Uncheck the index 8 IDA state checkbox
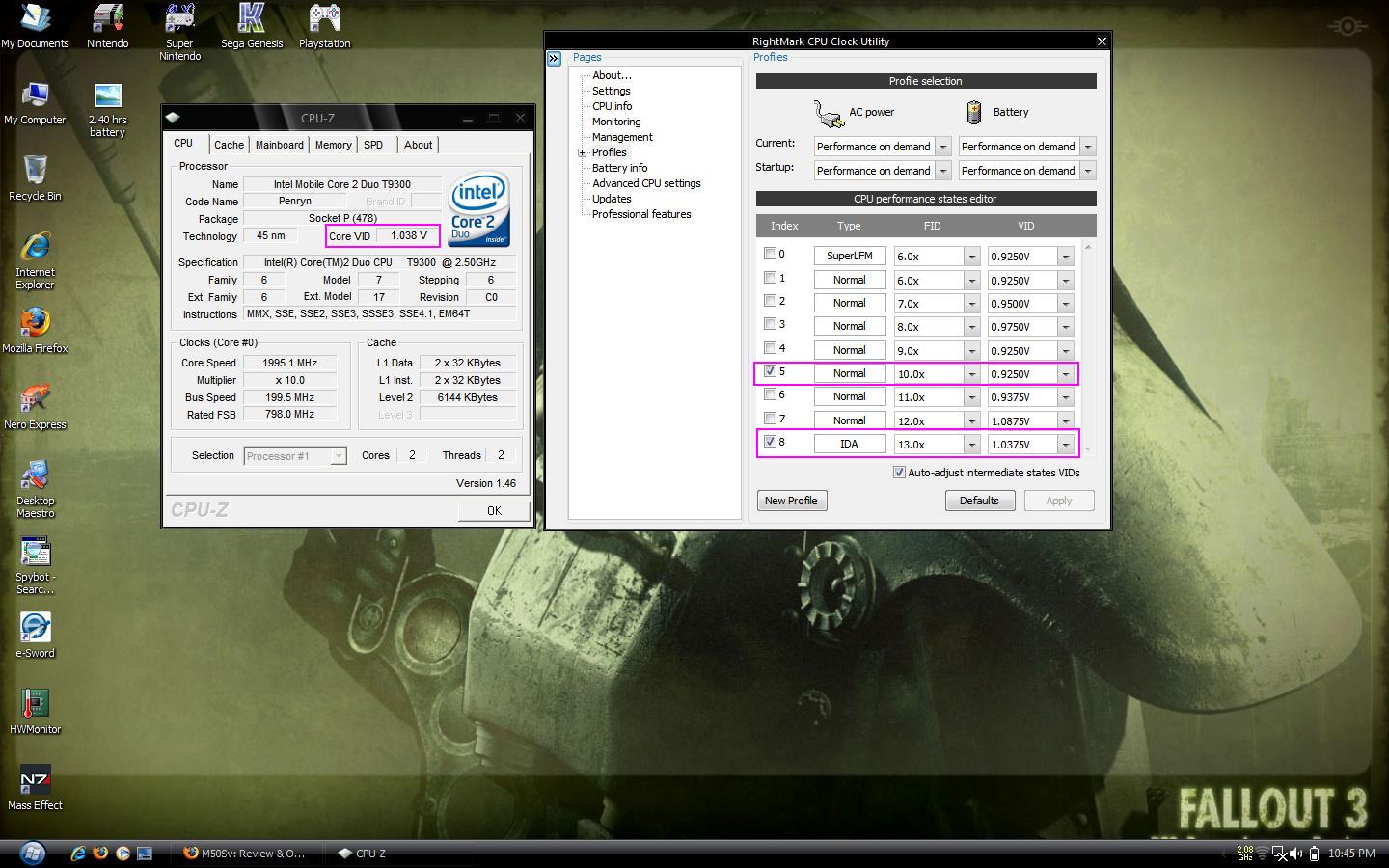 click(770, 442)
